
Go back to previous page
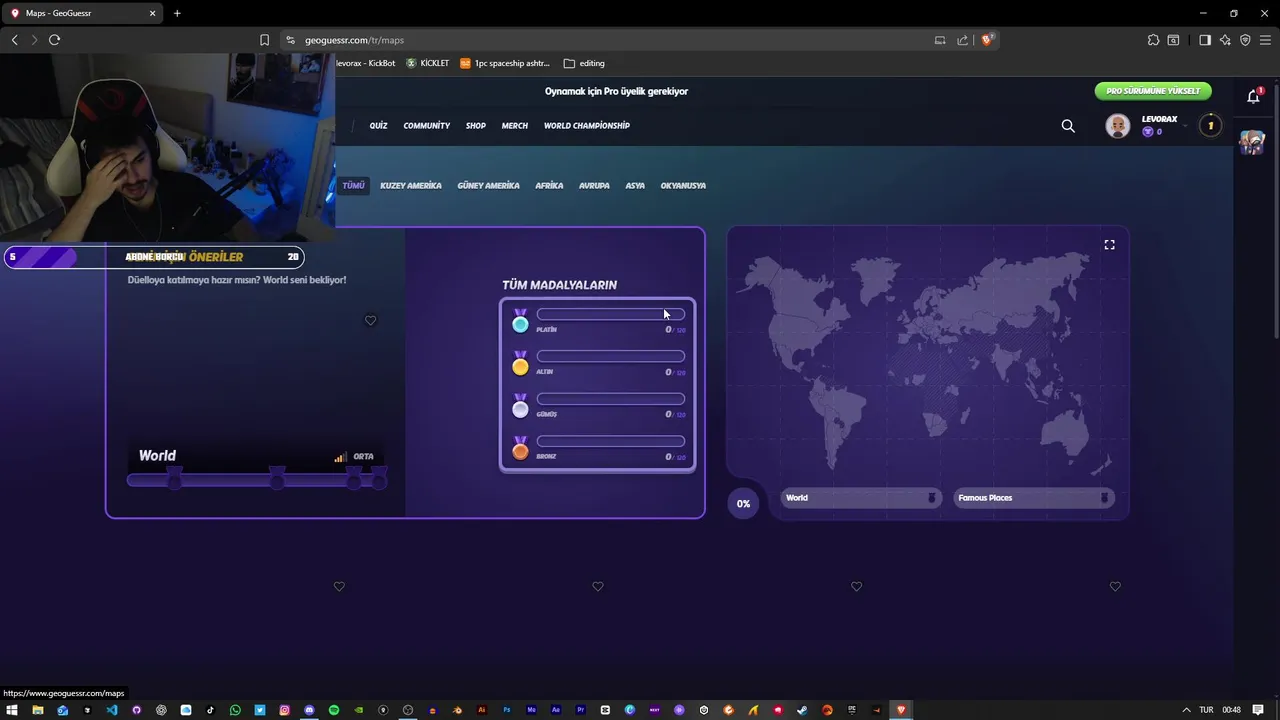click(14, 40)
